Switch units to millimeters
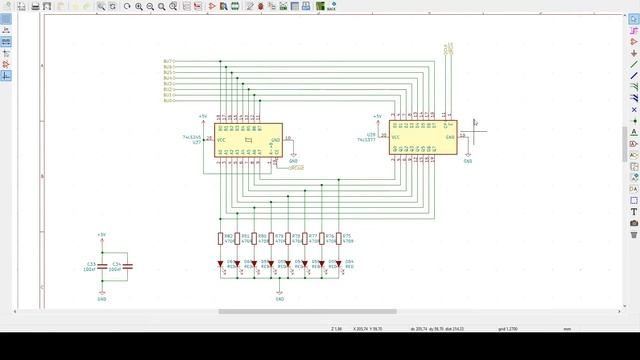The width and height of the screenshot is (640, 360). [6, 42]
